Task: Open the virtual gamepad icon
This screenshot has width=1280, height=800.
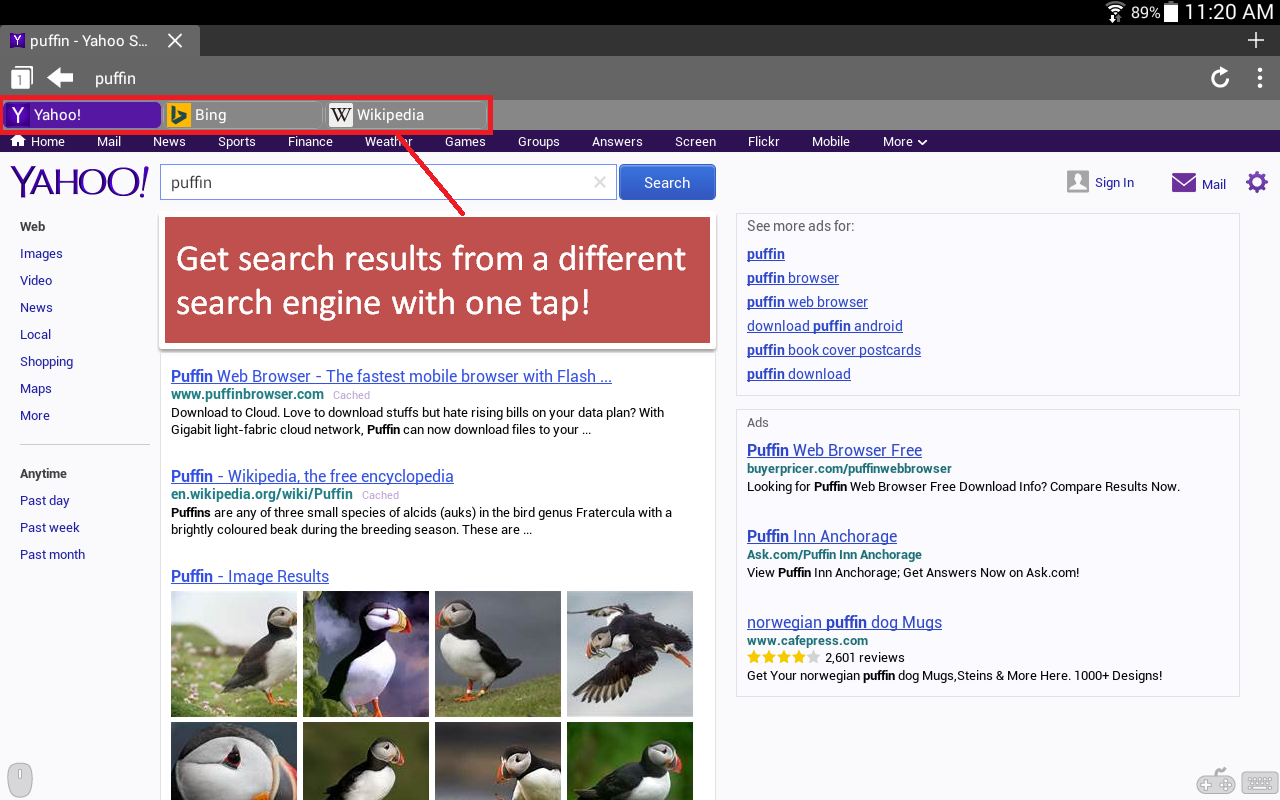Action: pos(1216,782)
